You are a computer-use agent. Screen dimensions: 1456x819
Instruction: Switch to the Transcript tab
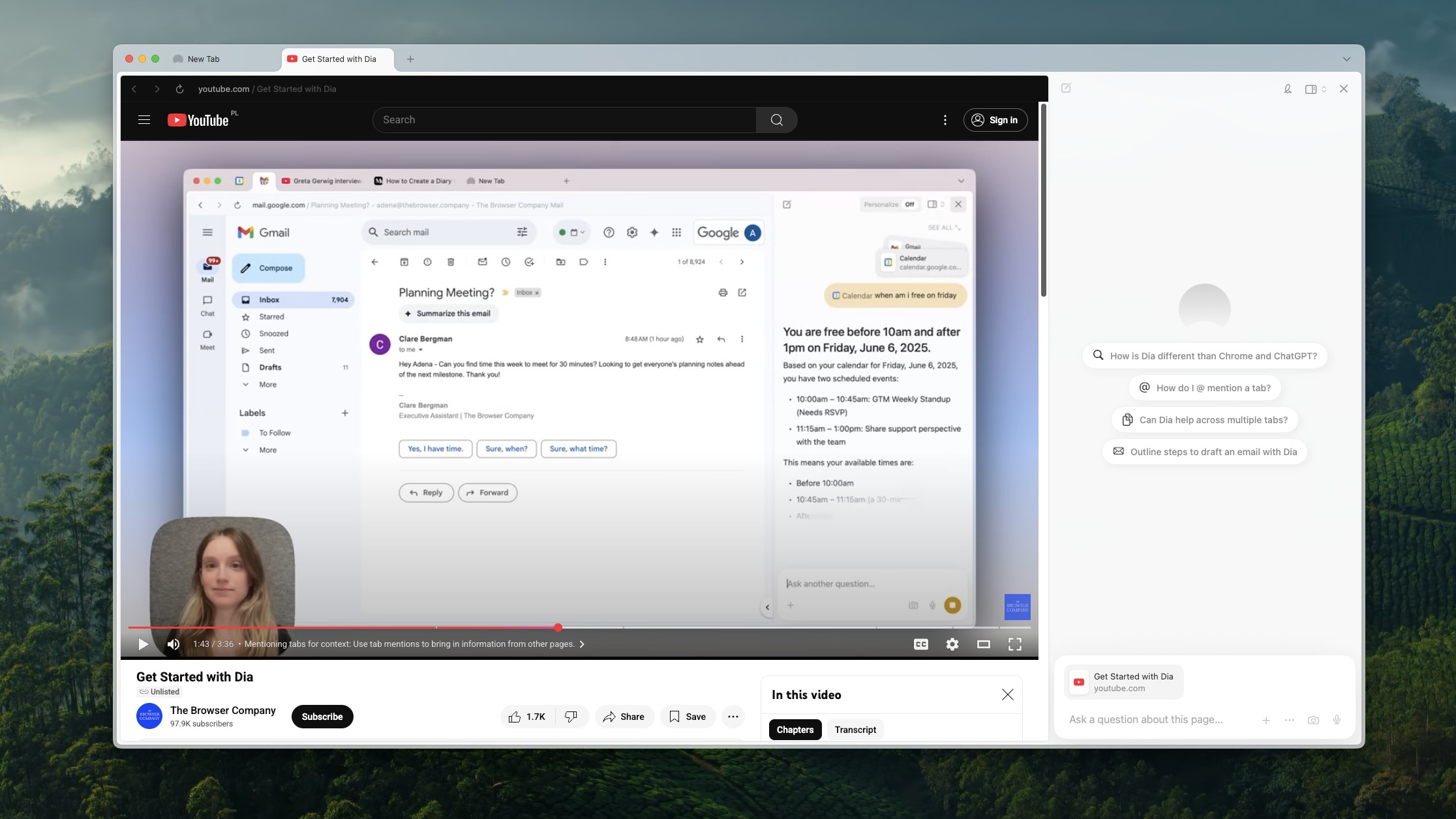click(855, 730)
